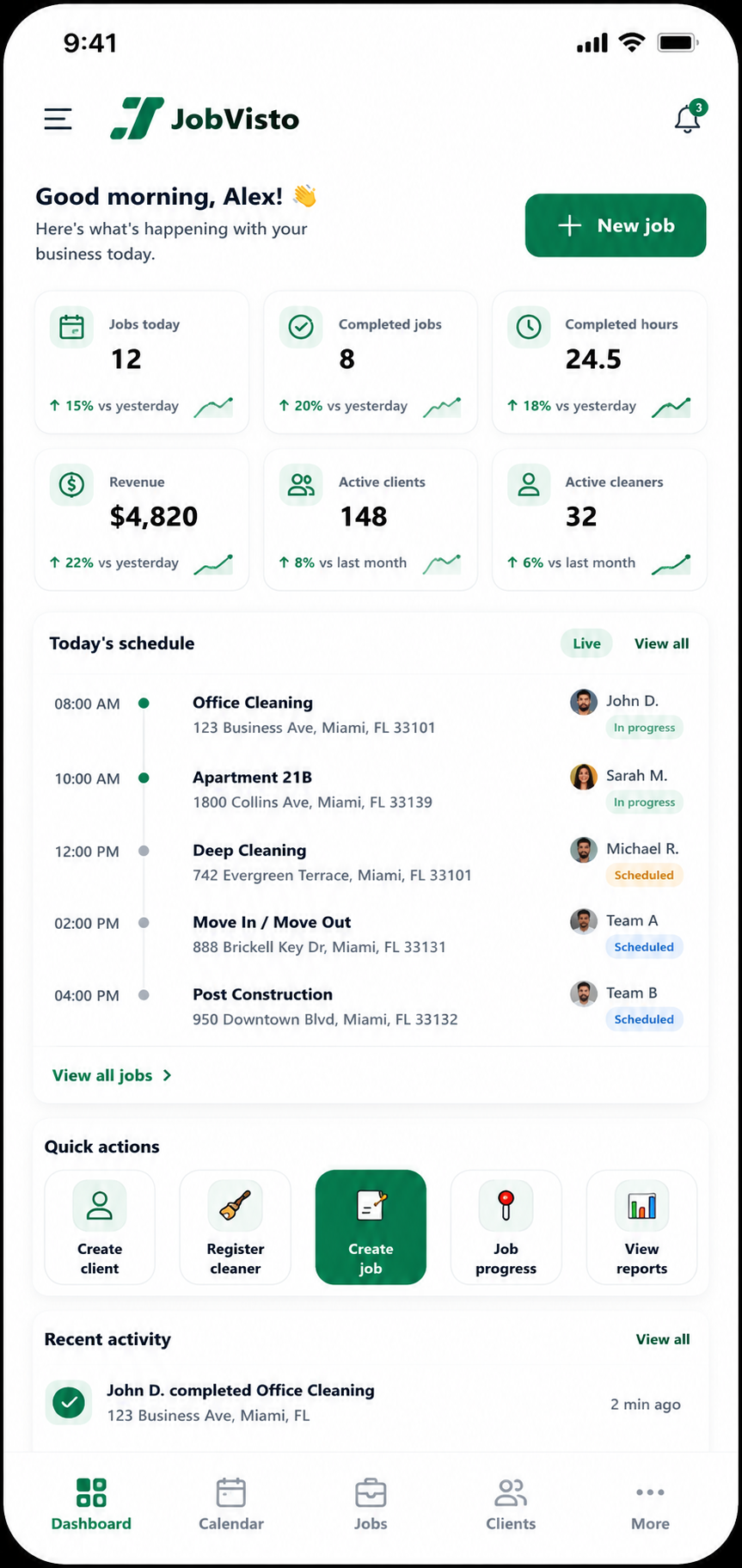Click the green check icon beside John D. activity
The image size is (742, 1568).
tap(69, 1403)
